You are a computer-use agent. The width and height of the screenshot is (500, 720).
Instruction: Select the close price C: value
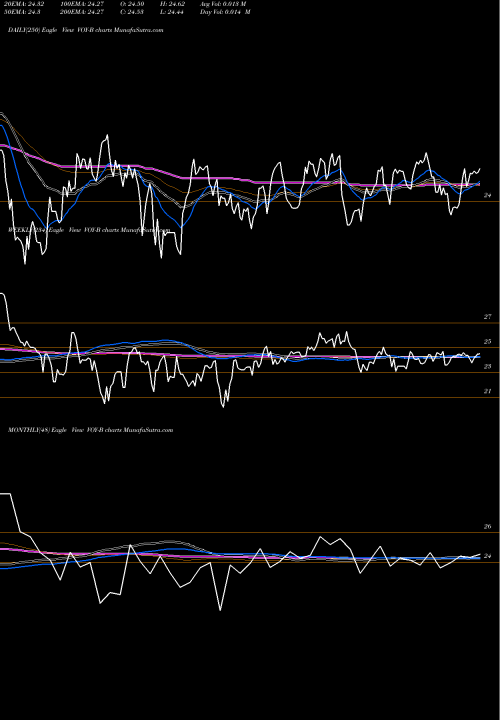point(132,12)
